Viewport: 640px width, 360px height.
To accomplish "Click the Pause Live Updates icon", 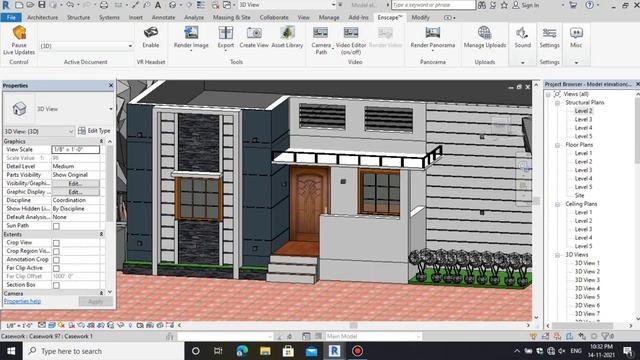I will 19,32.
